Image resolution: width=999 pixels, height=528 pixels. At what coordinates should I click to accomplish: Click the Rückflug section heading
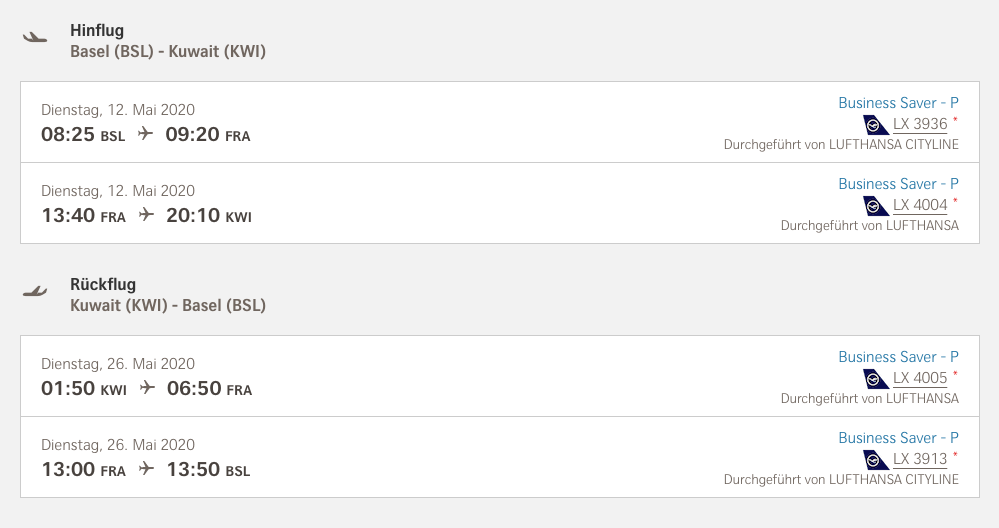tap(103, 285)
